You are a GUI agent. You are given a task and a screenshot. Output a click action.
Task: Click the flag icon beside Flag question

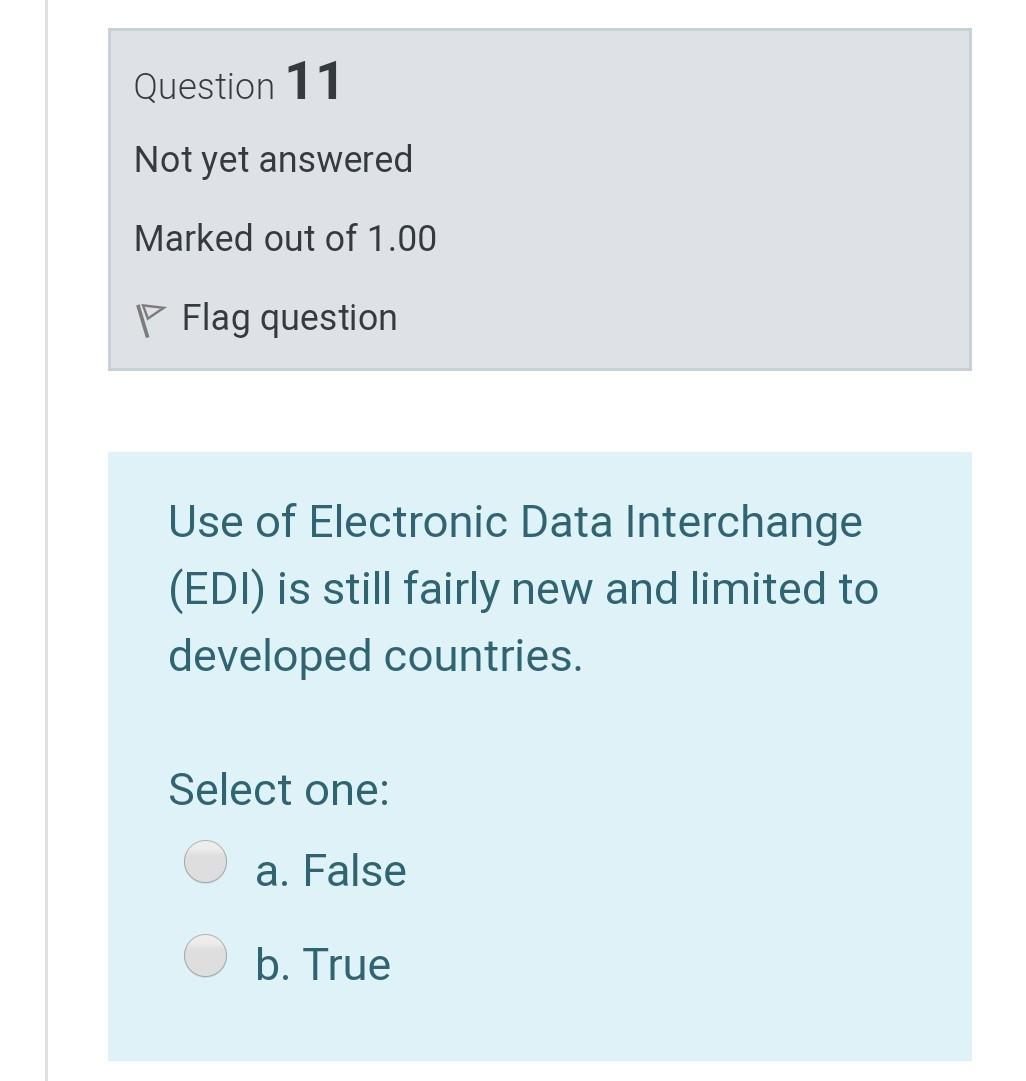(x=152, y=318)
